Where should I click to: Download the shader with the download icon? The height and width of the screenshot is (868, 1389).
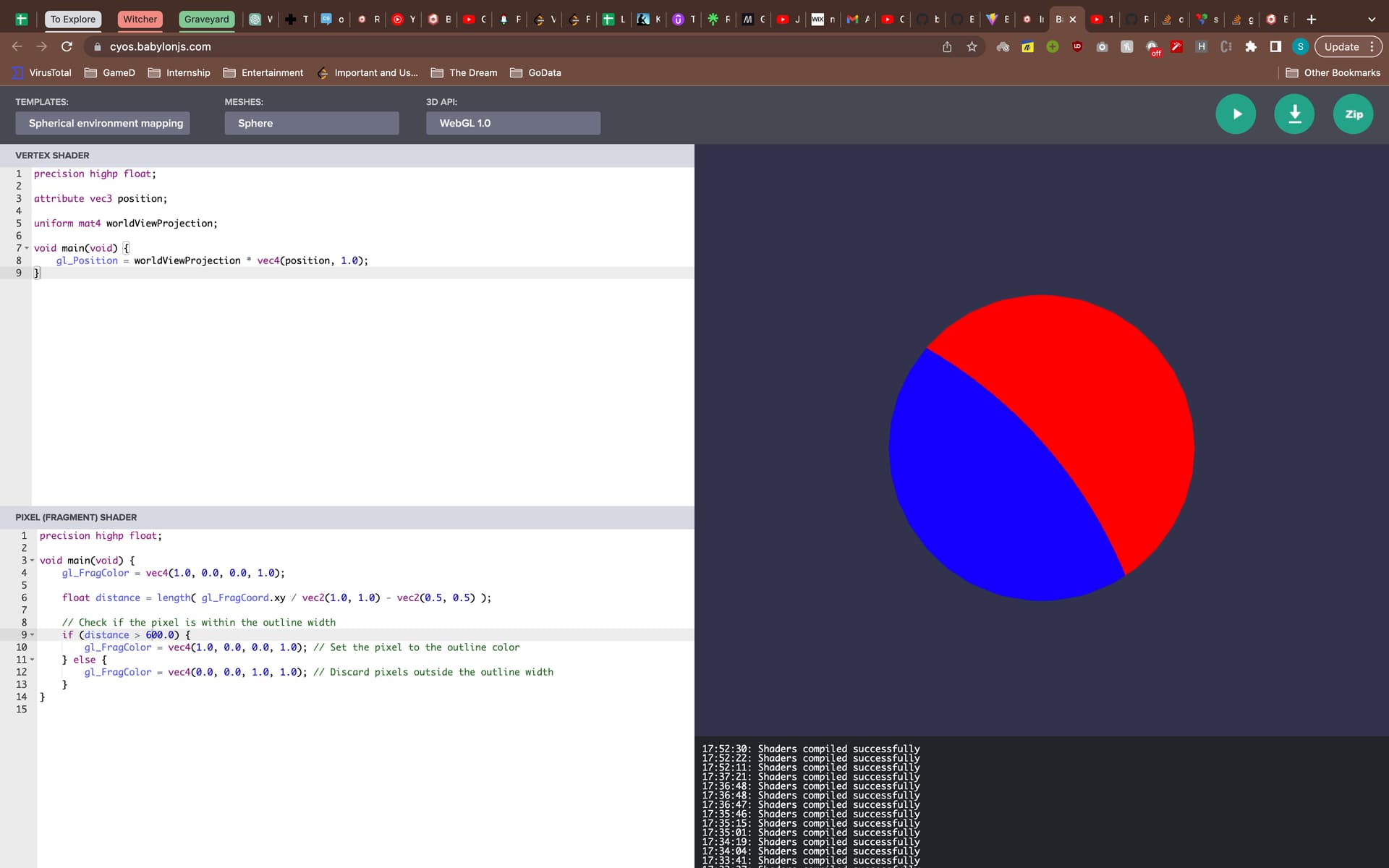1294,114
